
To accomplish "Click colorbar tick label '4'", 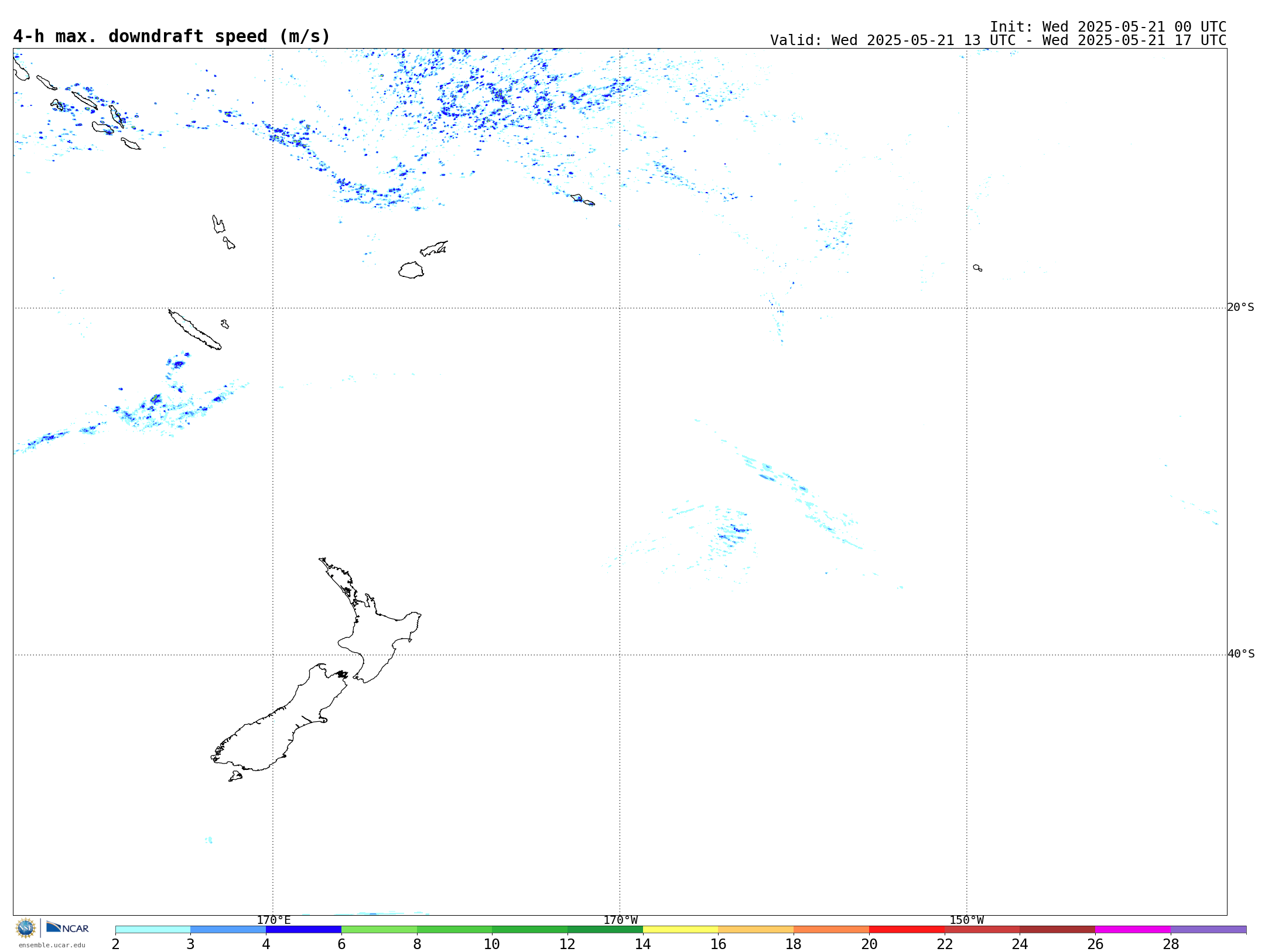I will coord(266,944).
